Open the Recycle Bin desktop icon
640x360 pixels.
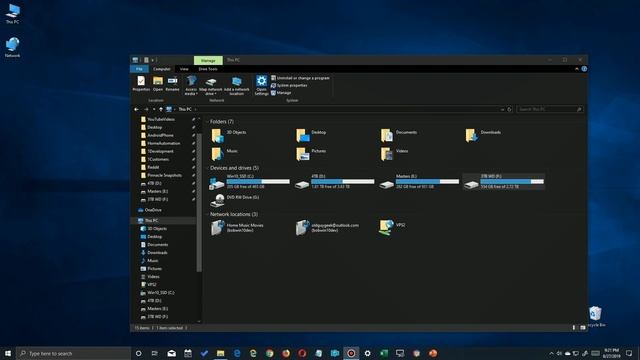(596, 317)
